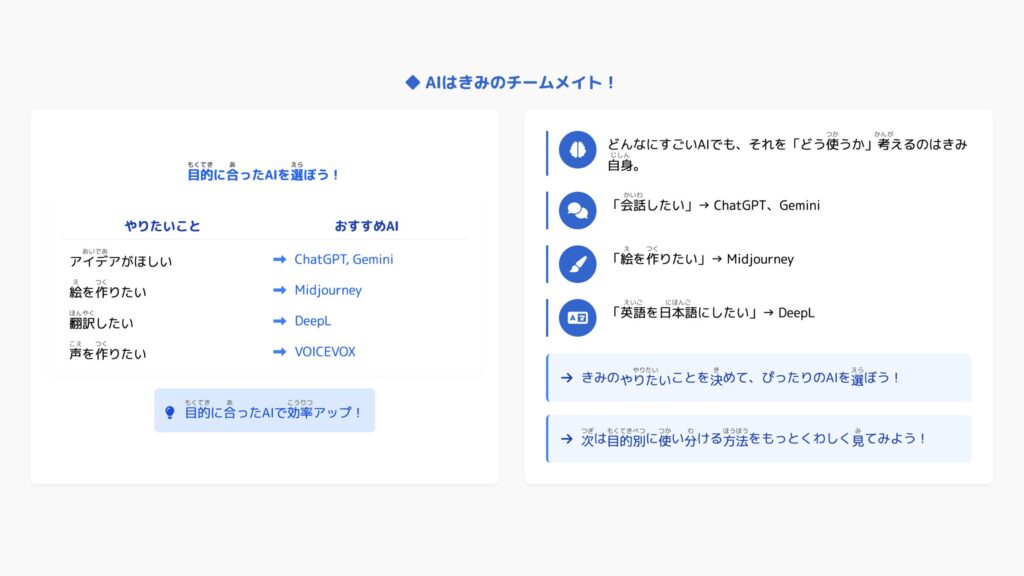The width and height of the screenshot is (1024, 576).
Task: Click the diamond icon in the slide title
Action: (412, 82)
